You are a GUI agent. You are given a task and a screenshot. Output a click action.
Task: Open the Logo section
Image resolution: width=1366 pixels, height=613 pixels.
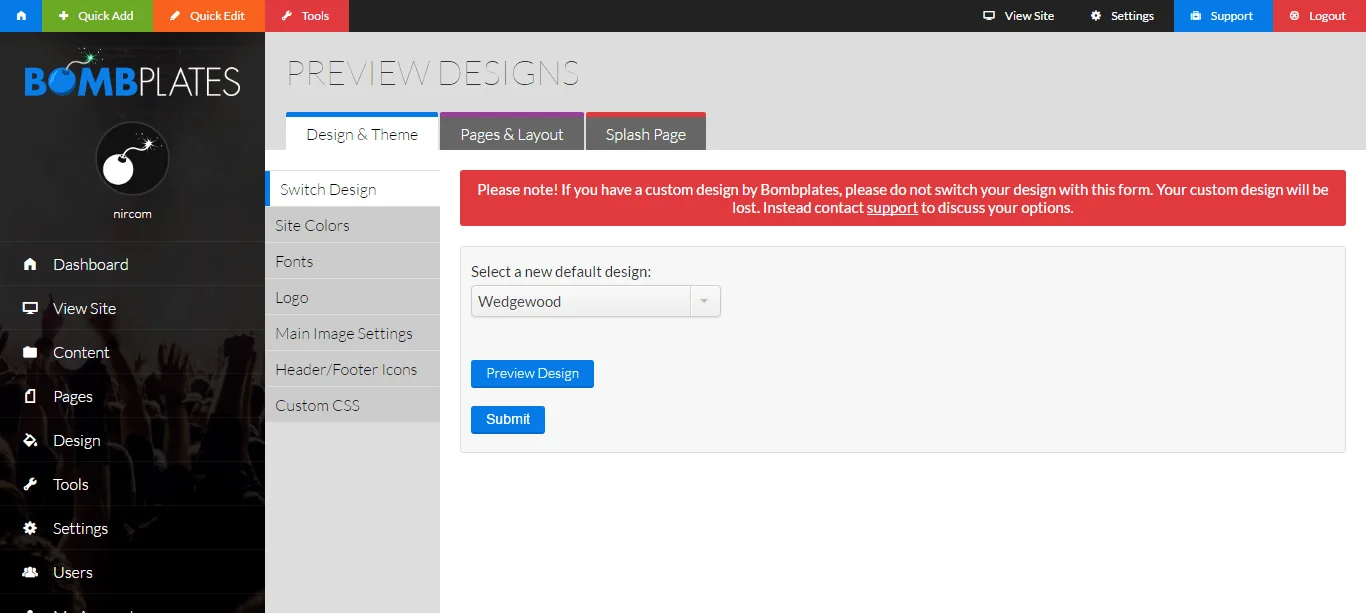click(352, 297)
